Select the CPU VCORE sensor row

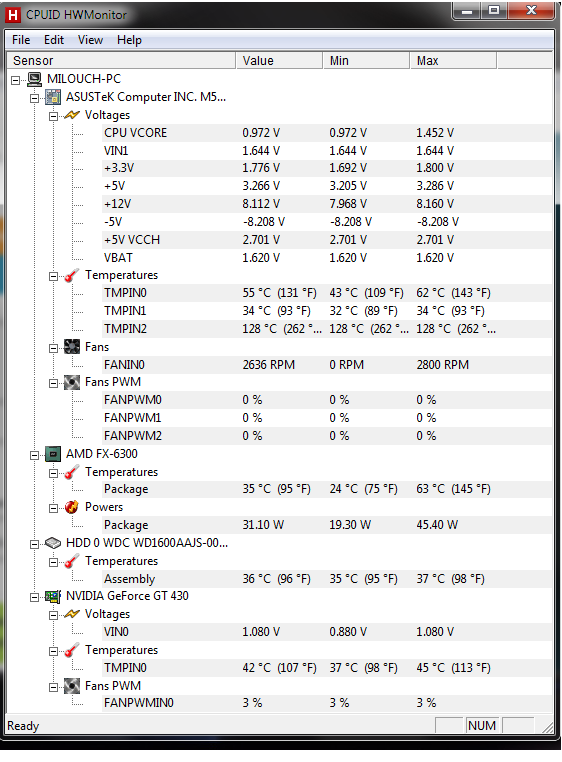pyautogui.click(x=327, y=133)
